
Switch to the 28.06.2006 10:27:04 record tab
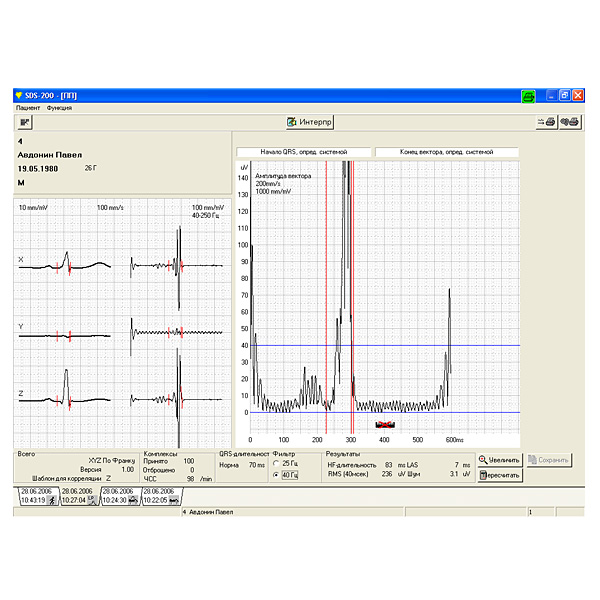click(78, 496)
